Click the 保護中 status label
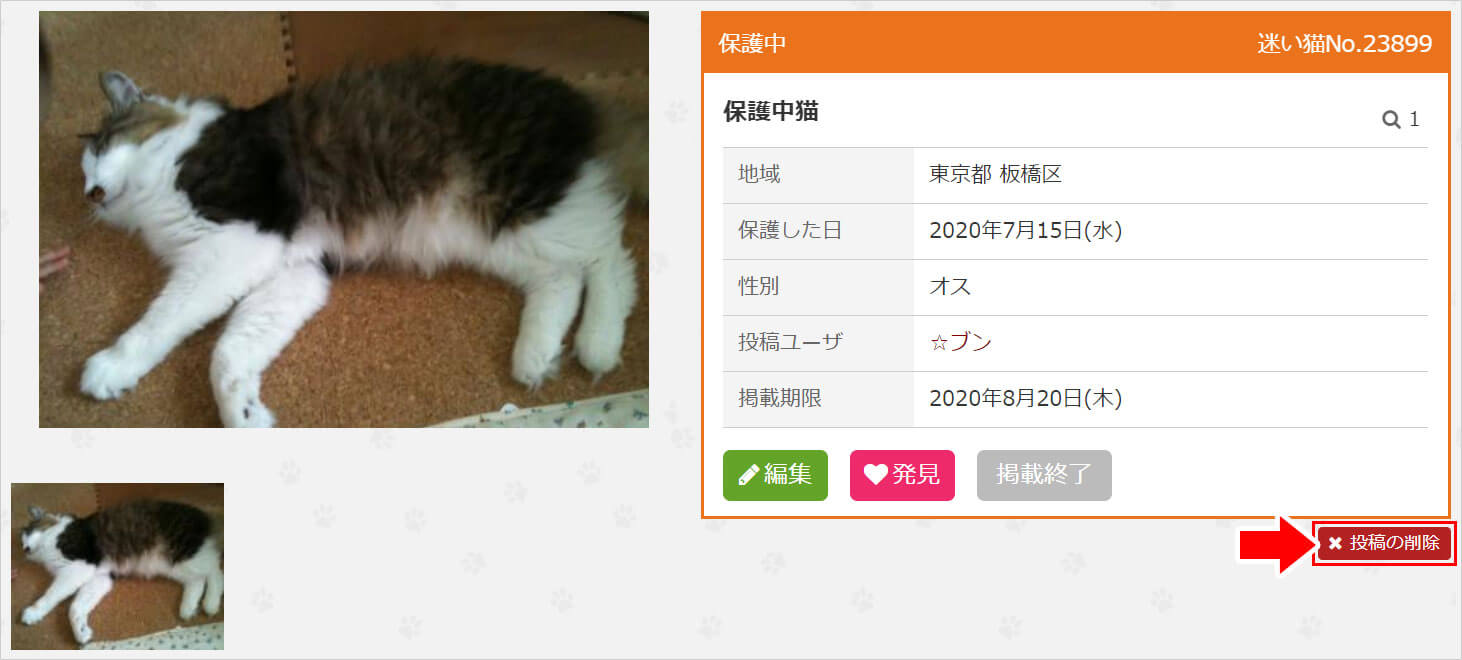The image size is (1462, 660). tap(752, 44)
